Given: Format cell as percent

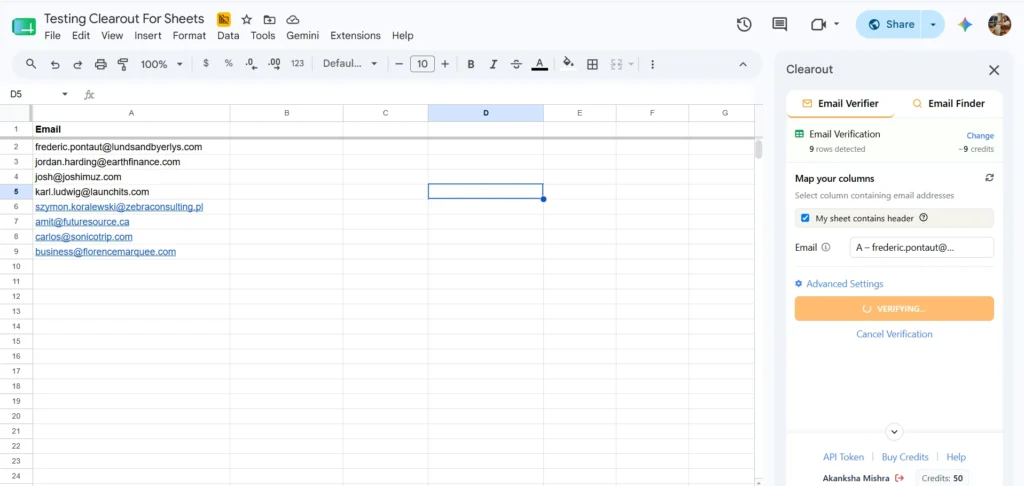Looking at the screenshot, I should 229,63.
